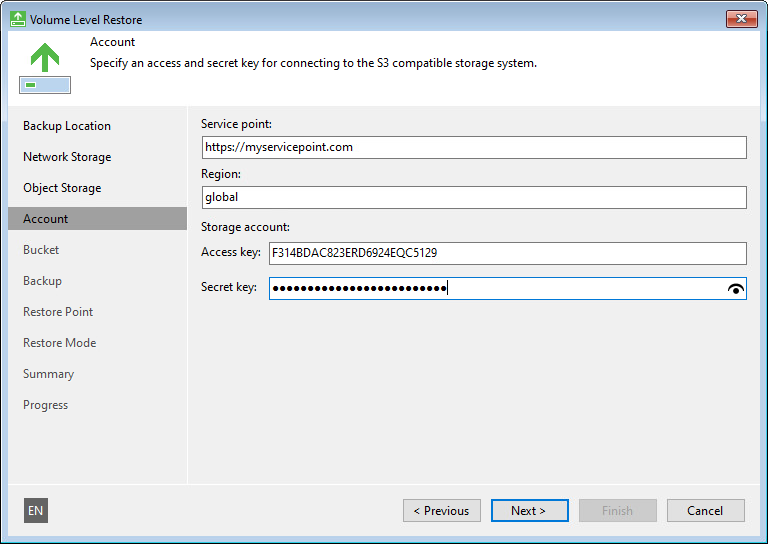Select the Summary step
Viewport: 768px width, 544px height.
click(48, 374)
